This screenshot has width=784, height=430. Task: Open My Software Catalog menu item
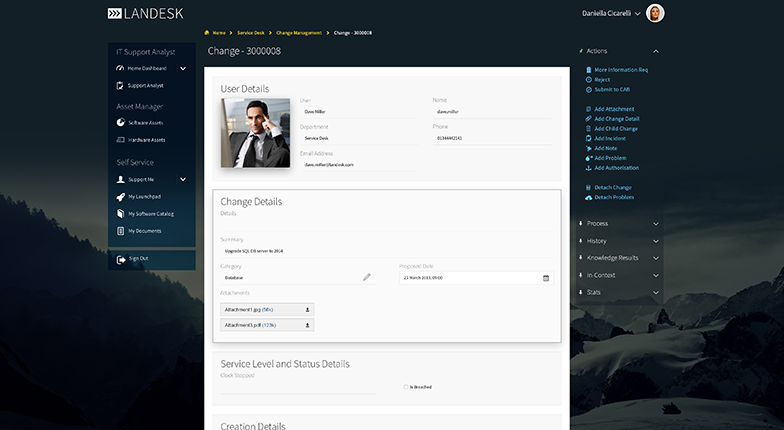150,214
